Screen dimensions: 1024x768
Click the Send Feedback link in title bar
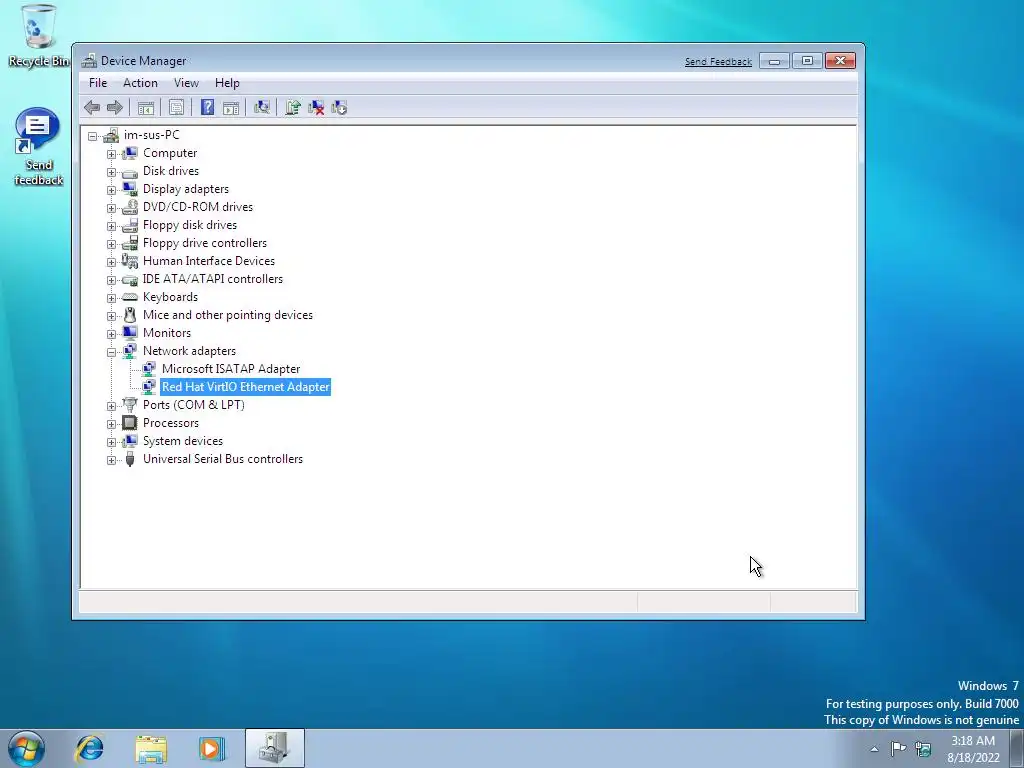tap(718, 61)
